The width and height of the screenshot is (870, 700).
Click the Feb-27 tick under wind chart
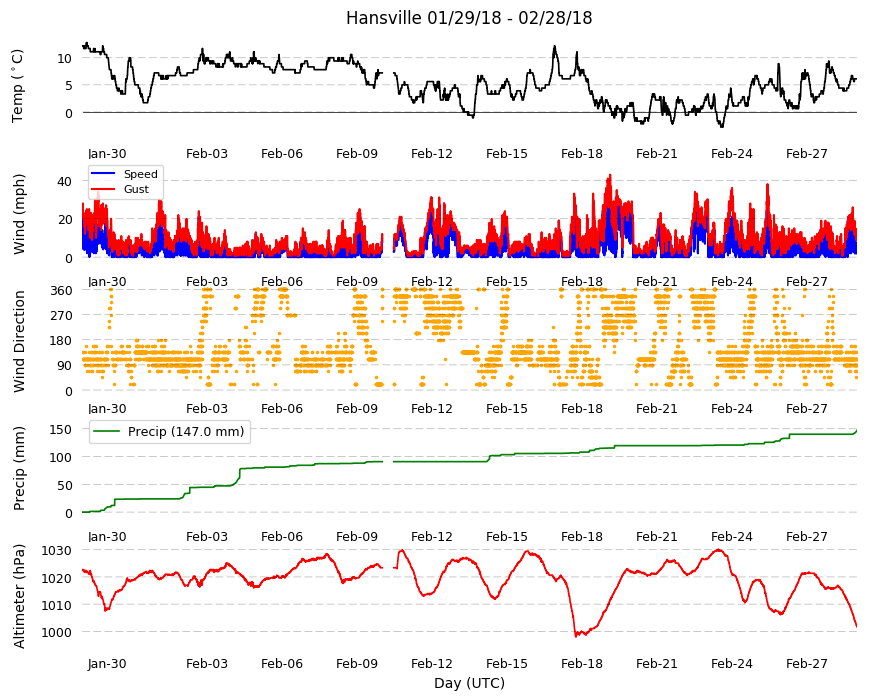pos(807,282)
